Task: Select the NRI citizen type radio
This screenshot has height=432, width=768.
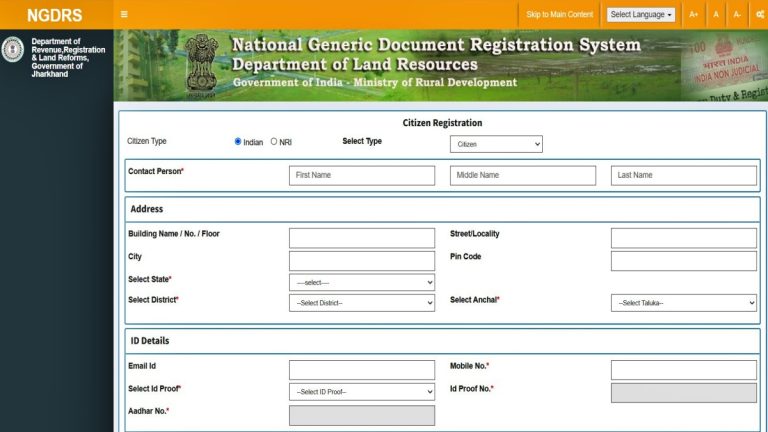Action: pos(274,142)
